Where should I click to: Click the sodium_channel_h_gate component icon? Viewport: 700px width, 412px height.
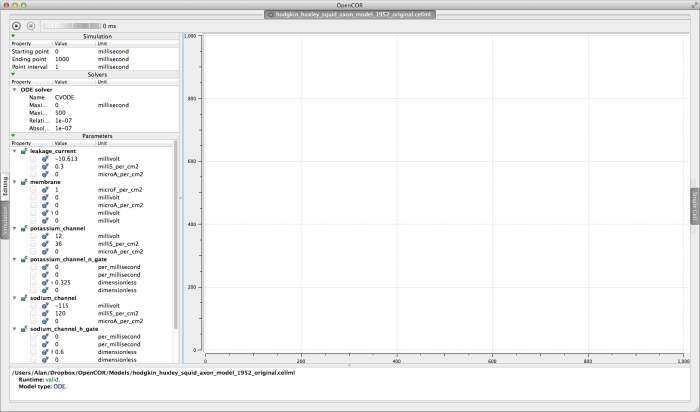(x=23, y=328)
